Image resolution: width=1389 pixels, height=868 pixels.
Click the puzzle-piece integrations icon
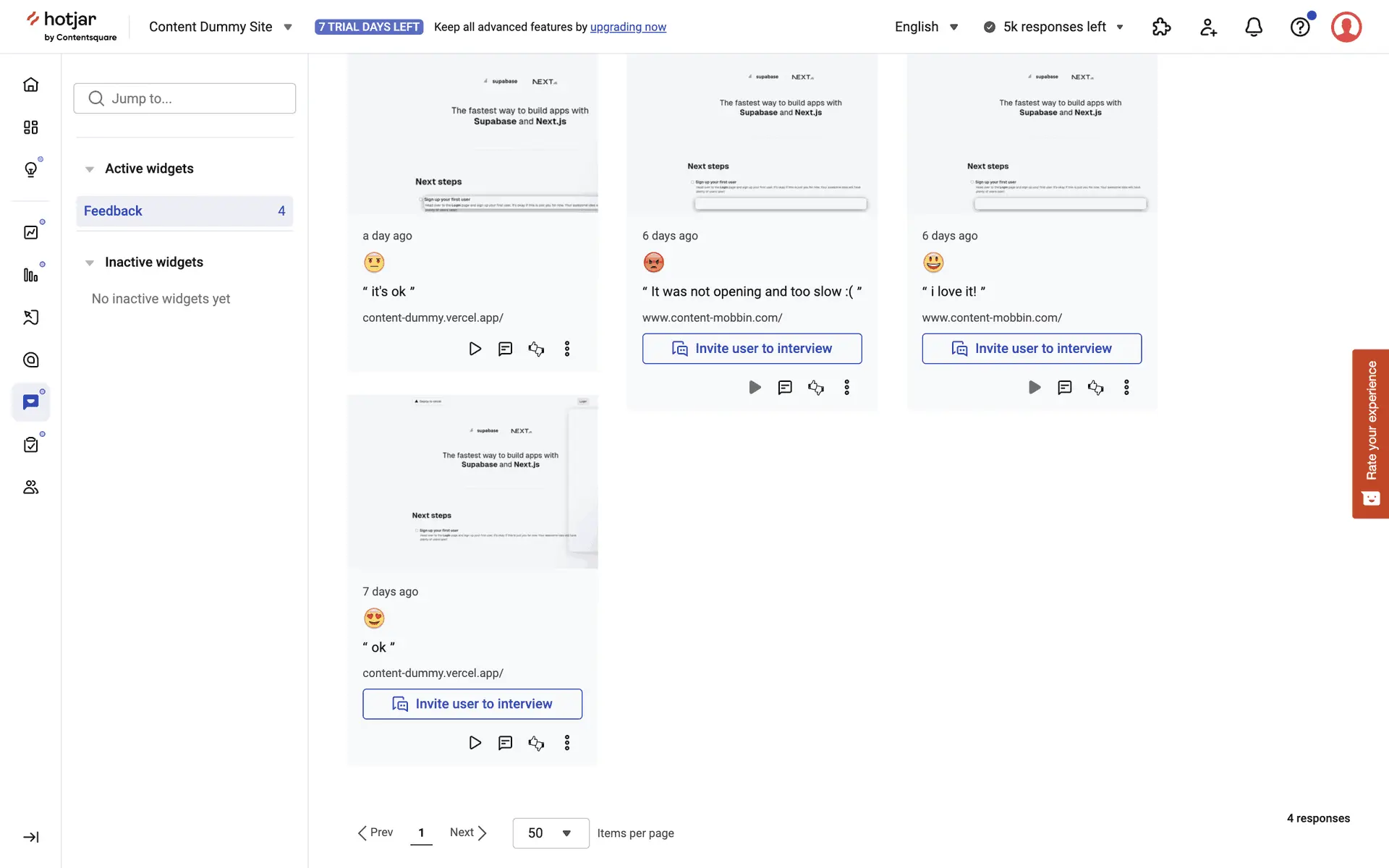pos(1161,27)
